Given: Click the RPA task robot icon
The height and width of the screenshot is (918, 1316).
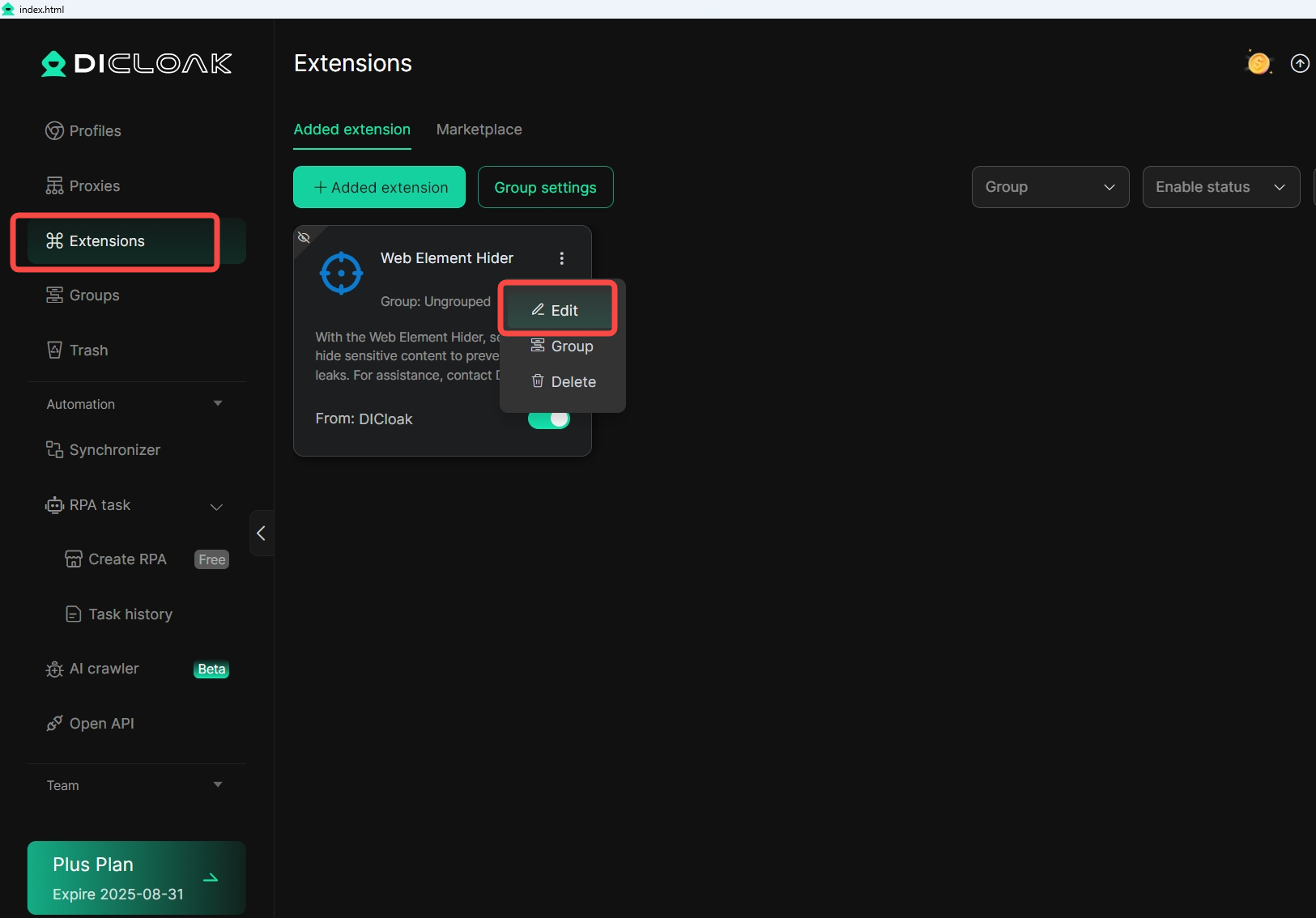Looking at the screenshot, I should [54, 506].
